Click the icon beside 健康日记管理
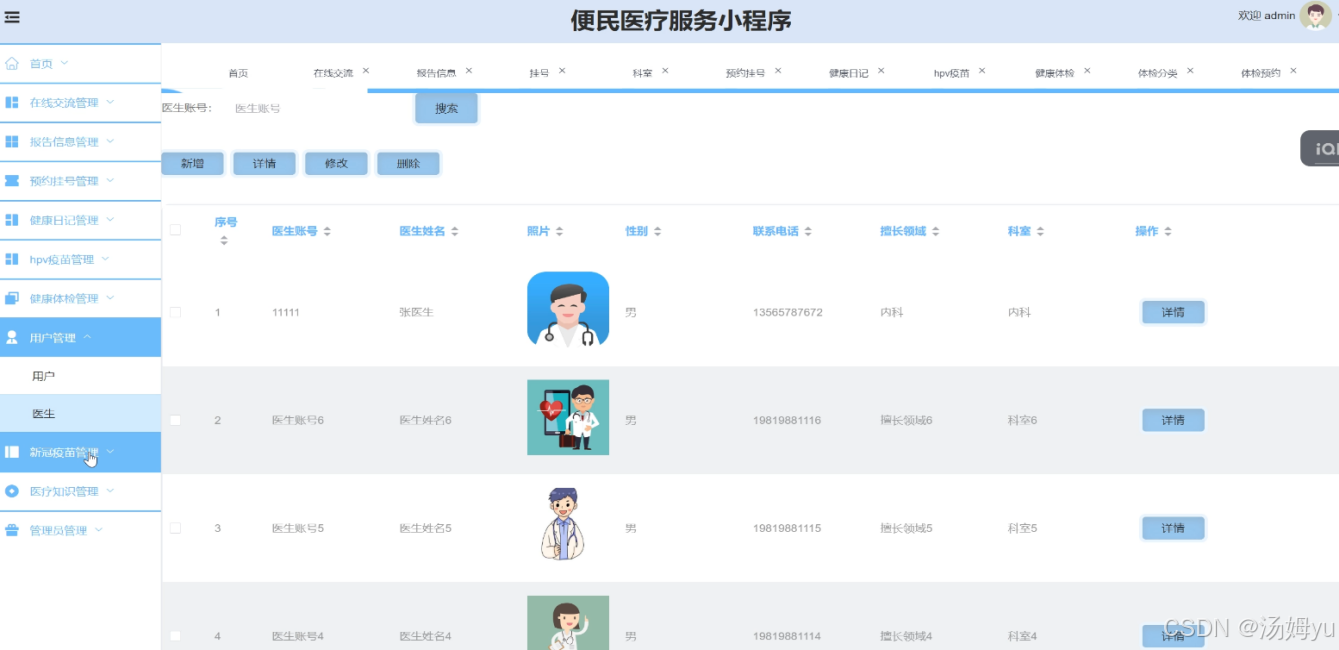The image size is (1339, 650). tap(12, 220)
